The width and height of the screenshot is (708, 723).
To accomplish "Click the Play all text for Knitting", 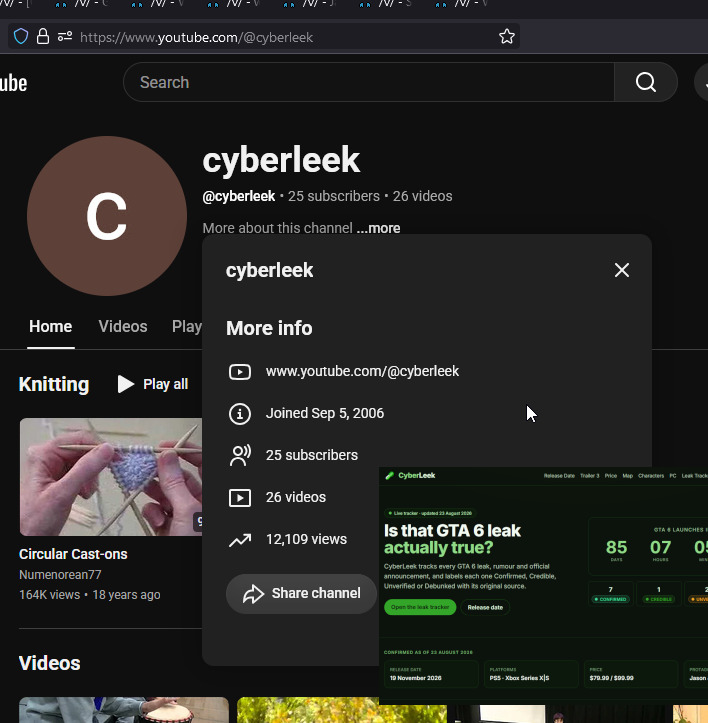I will coord(165,384).
